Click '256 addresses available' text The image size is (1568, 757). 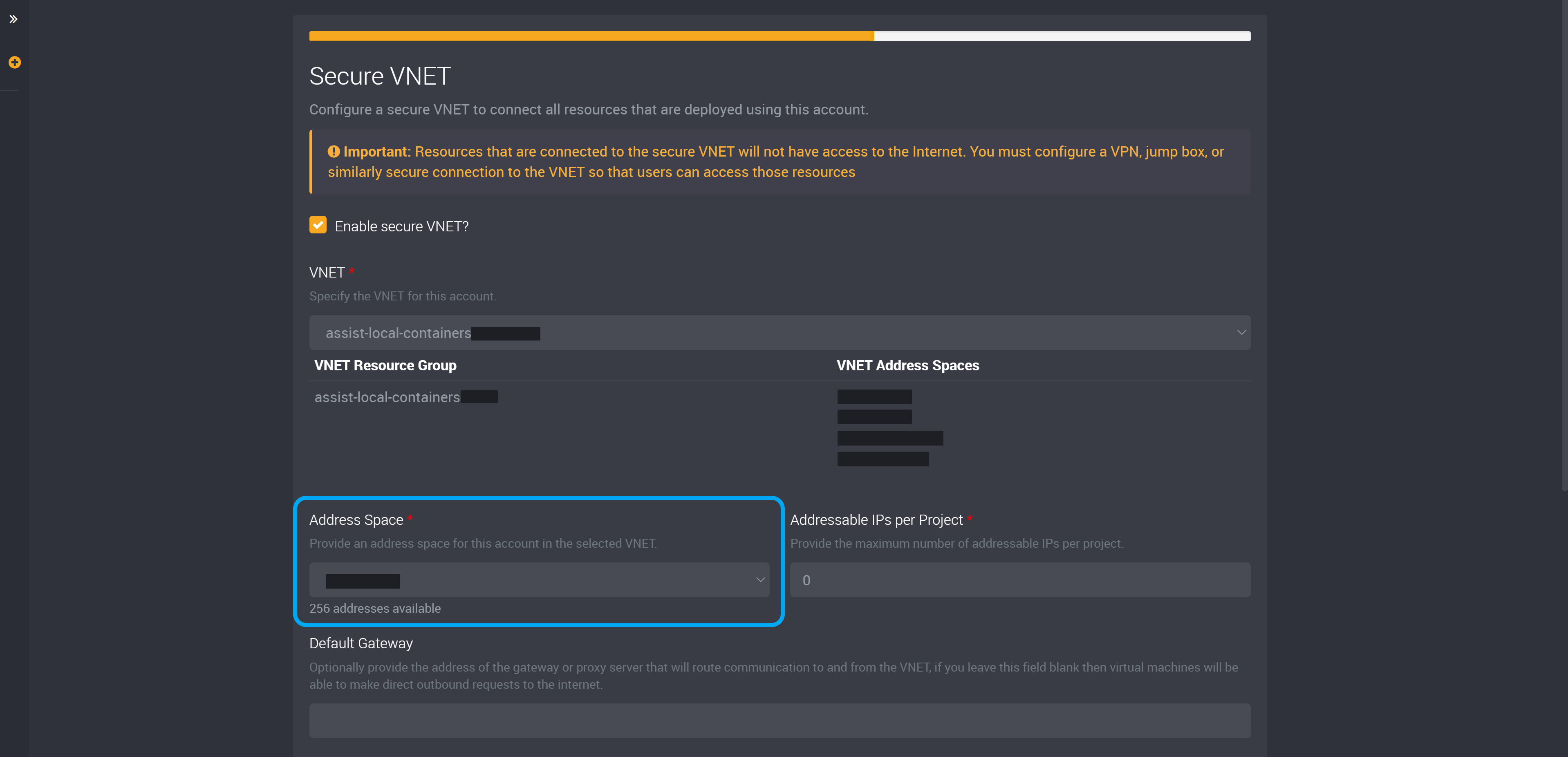coord(375,608)
